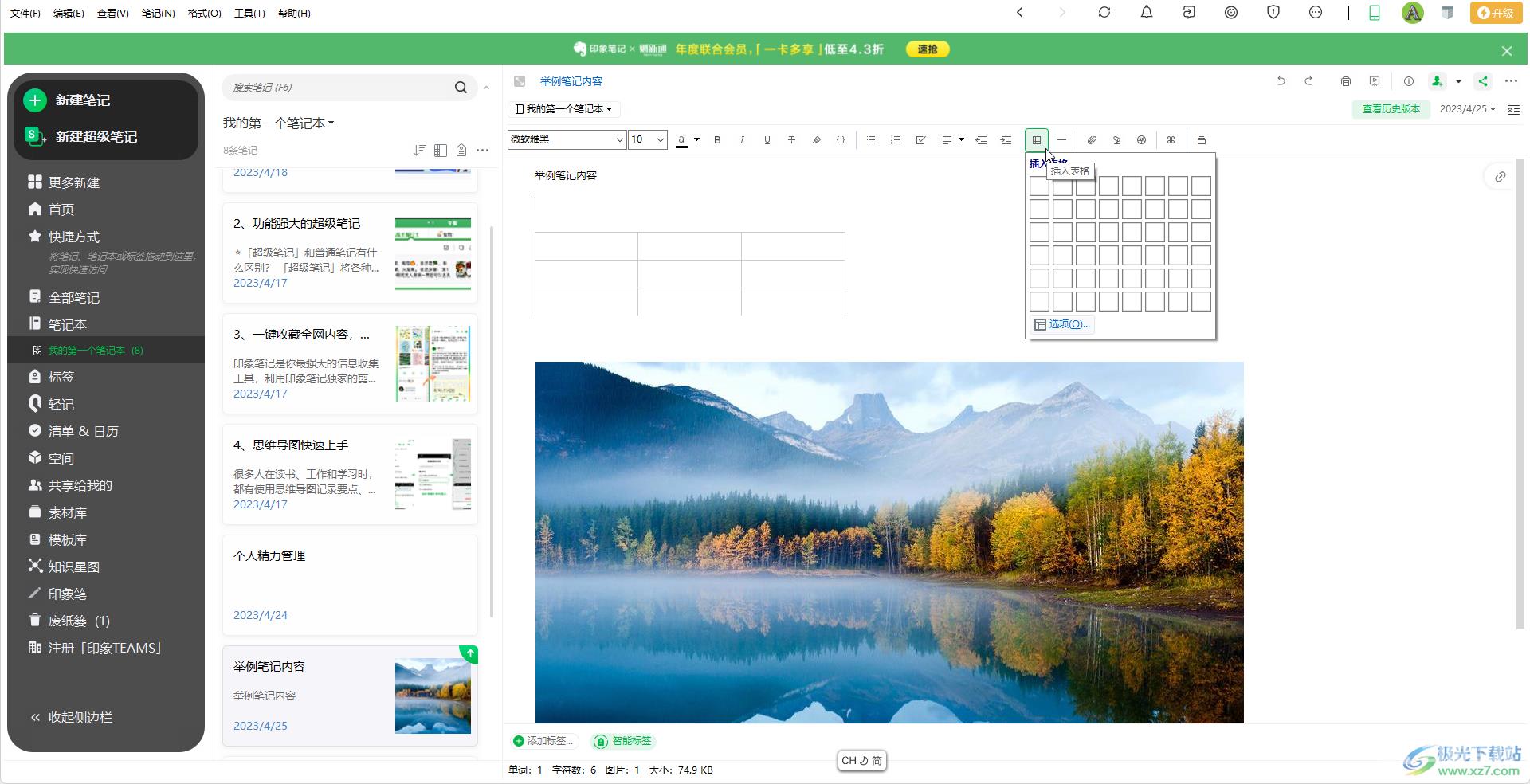Open the 个人精力管理 note card
The width and height of the screenshot is (1530, 784).
pos(350,585)
